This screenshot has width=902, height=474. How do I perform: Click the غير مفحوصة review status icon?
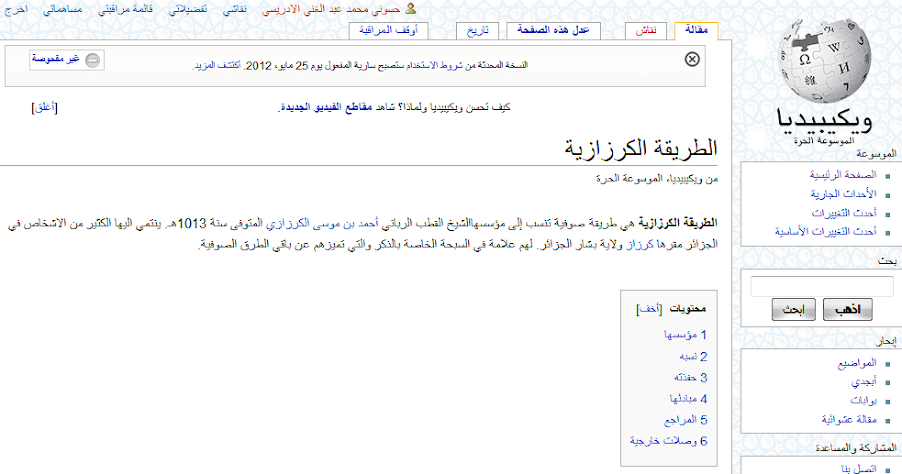(92, 61)
